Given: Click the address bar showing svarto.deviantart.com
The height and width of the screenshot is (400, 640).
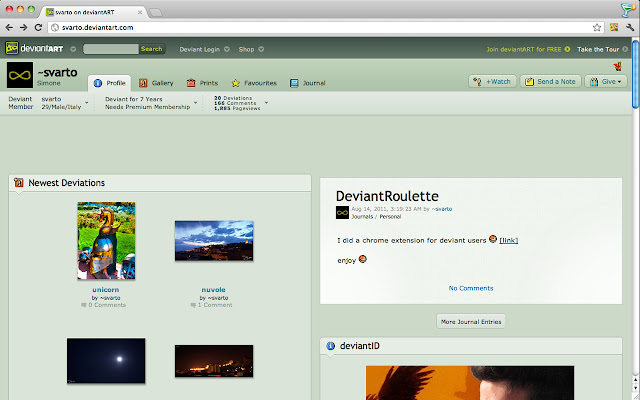Looking at the screenshot, I should (325, 27).
